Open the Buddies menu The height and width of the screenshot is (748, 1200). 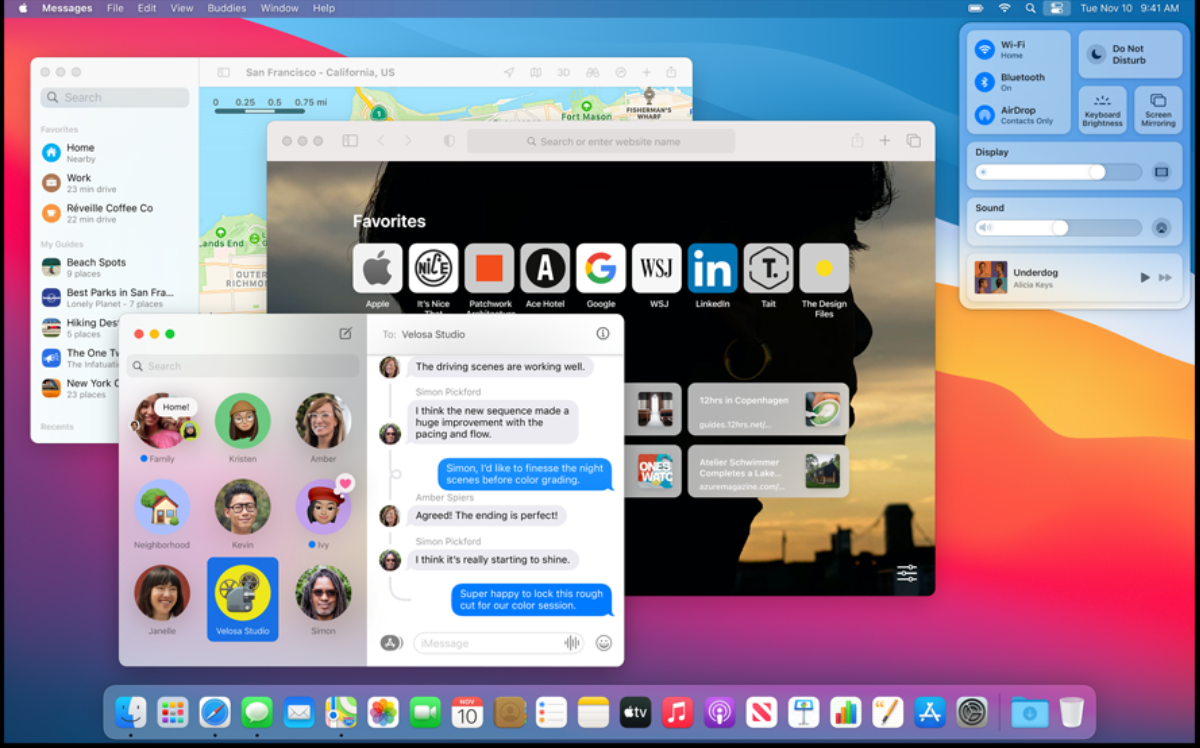click(226, 8)
